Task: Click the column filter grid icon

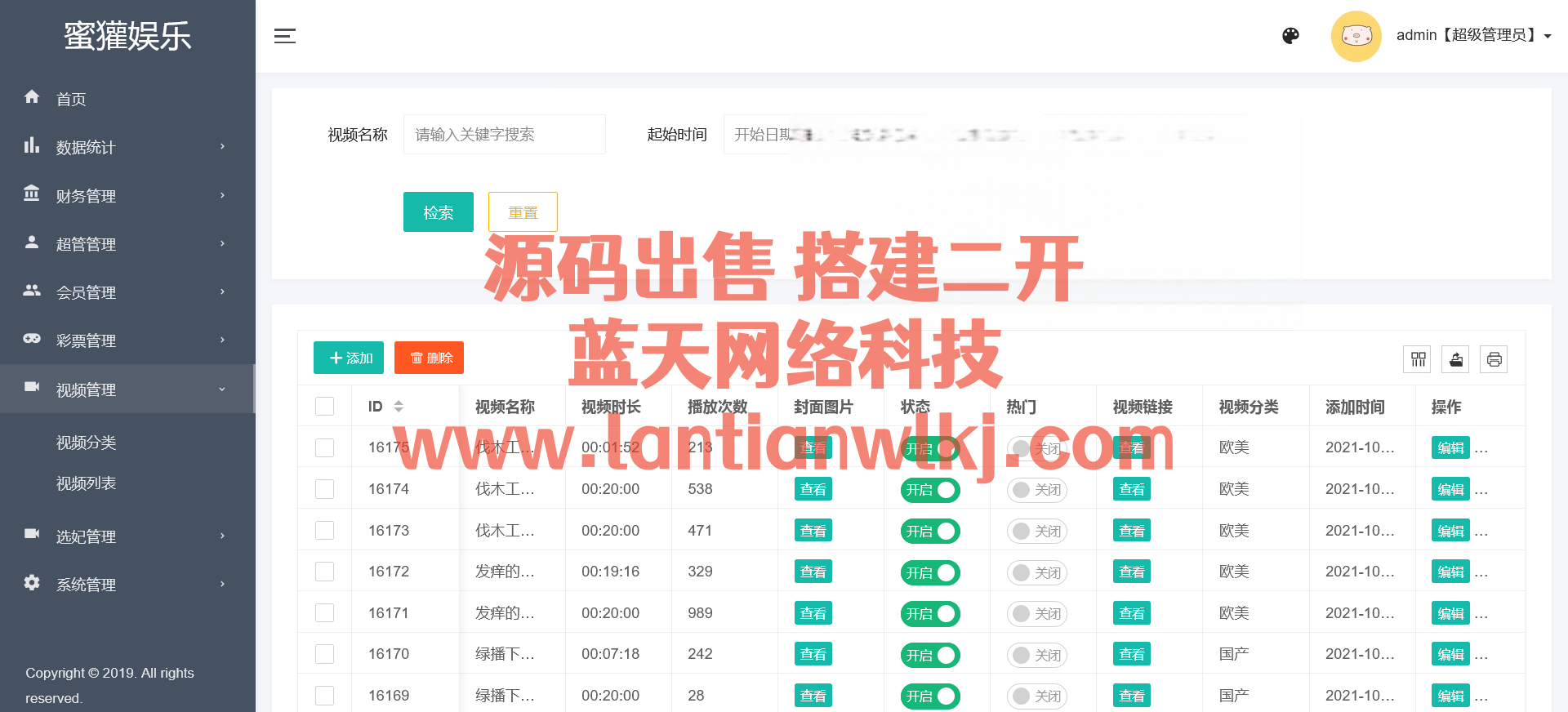Action: (1419, 359)
